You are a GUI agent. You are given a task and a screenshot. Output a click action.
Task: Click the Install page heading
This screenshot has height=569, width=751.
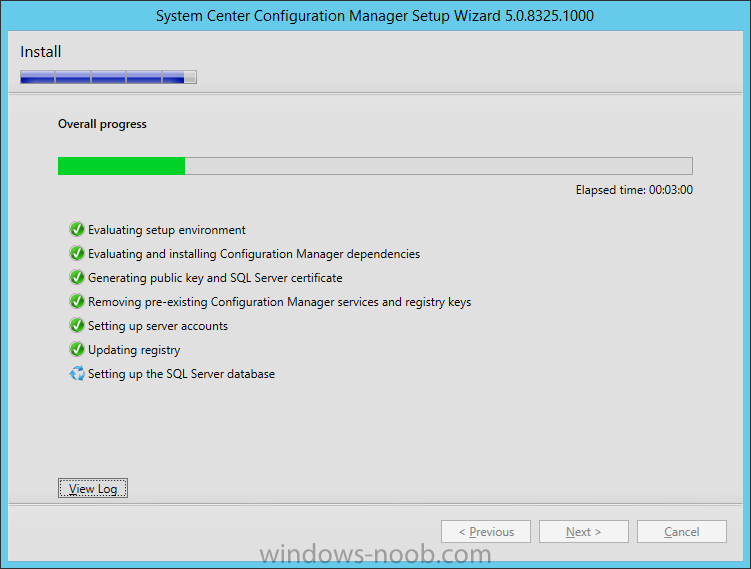click(x=41, y=52)
